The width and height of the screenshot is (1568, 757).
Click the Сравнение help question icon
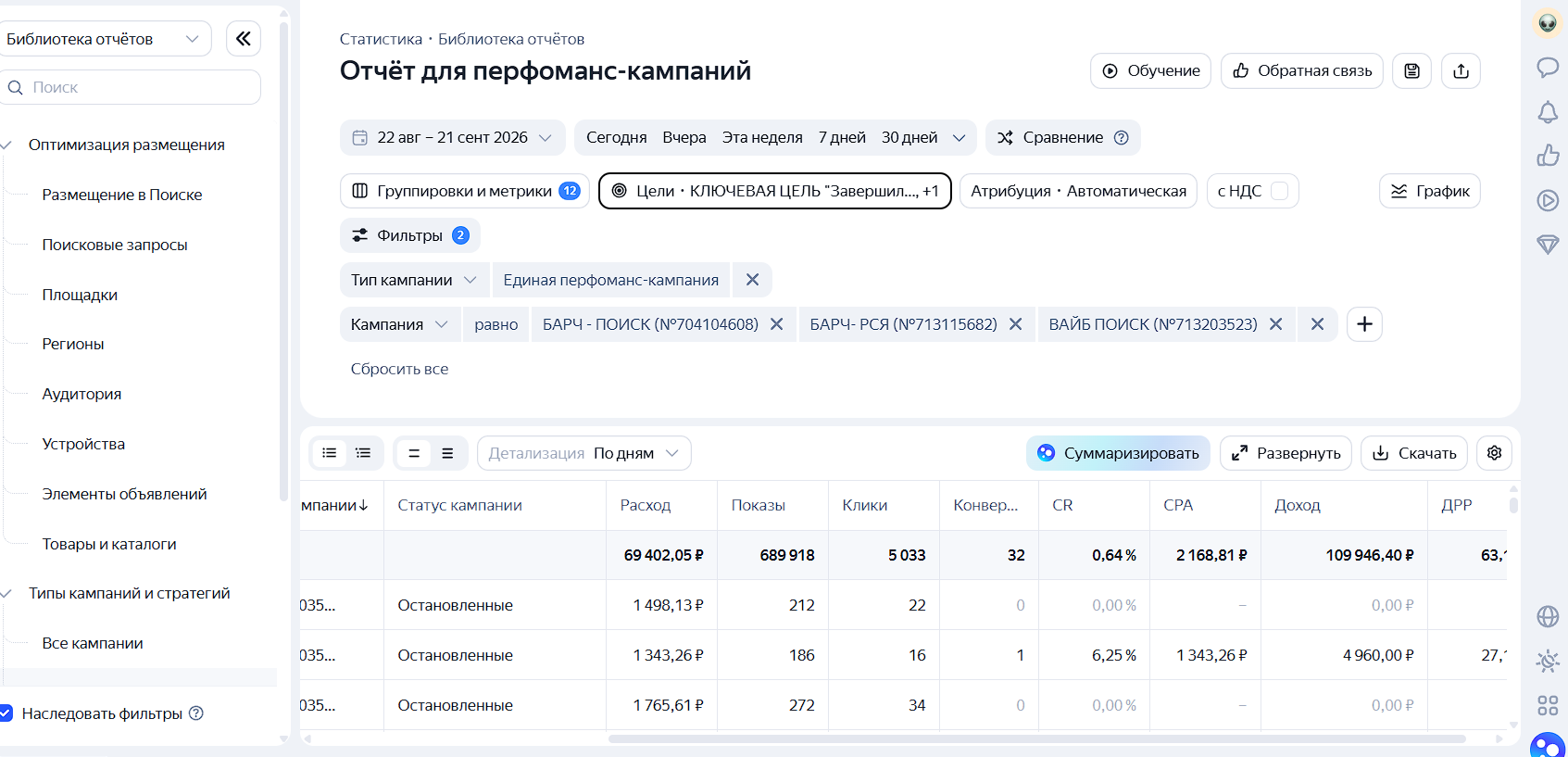coord(1121,138)
